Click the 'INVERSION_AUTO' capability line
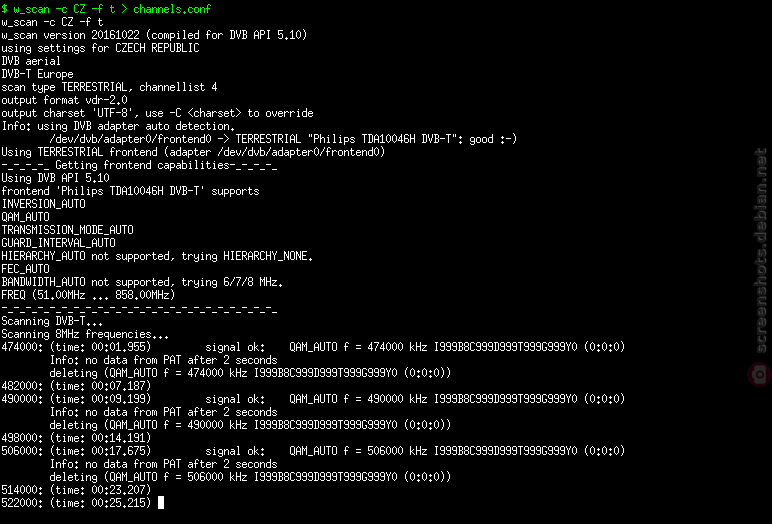This screenshot has height=524, width=772. point(43,204)
